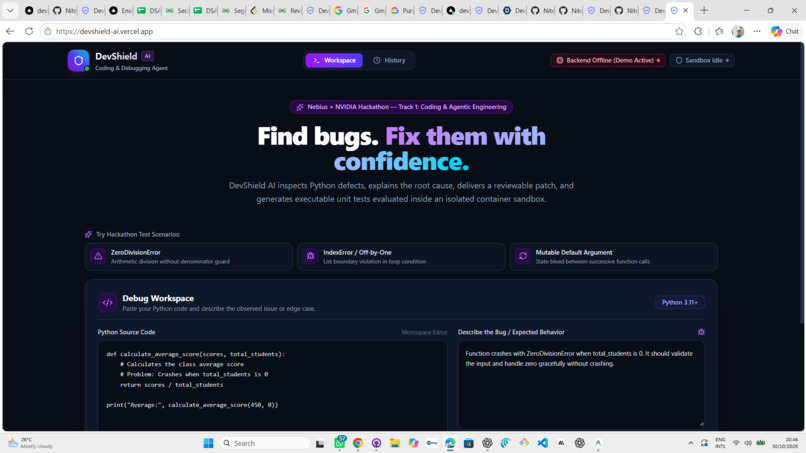Click the Backend Offline (Demo Active) status badge

tap(608, 60)
